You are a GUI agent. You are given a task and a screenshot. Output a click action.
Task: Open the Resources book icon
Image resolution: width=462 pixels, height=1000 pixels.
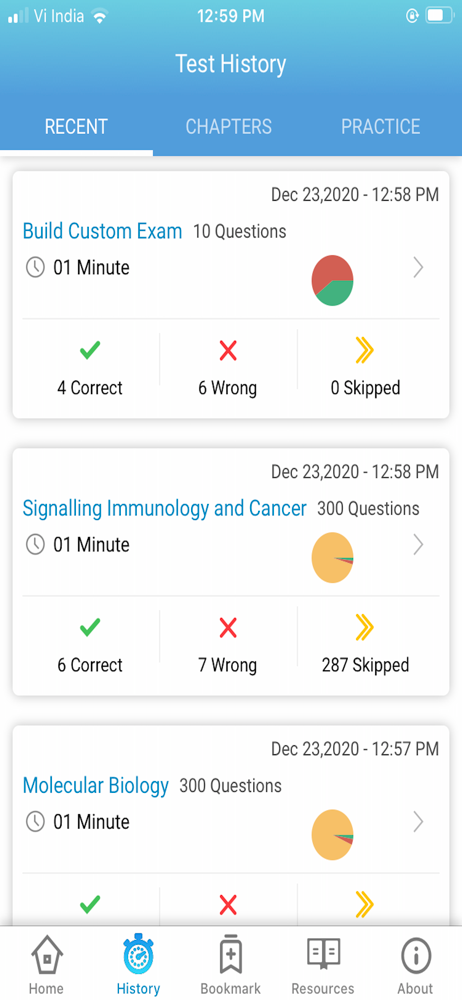(x=323, y=955)
